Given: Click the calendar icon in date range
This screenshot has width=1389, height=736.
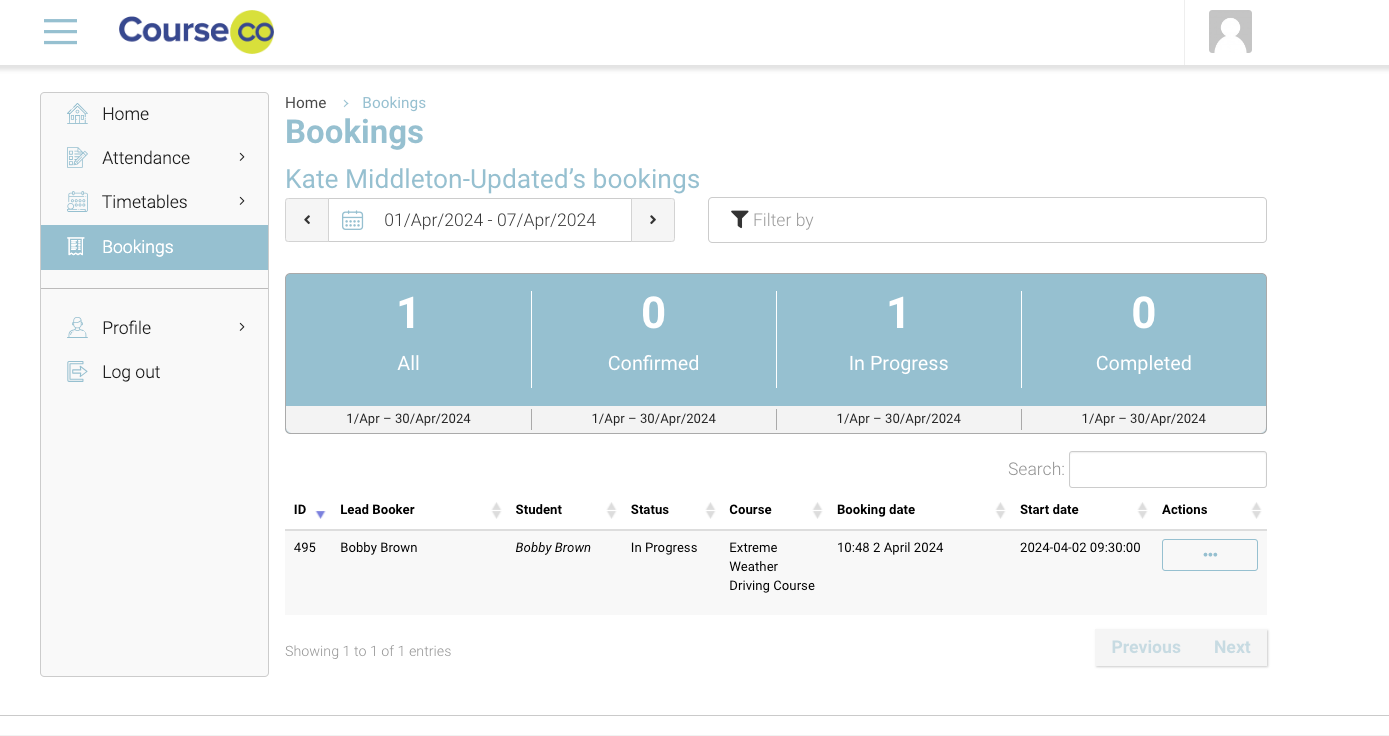Looking at the screenshot, I should coord(352,220).
